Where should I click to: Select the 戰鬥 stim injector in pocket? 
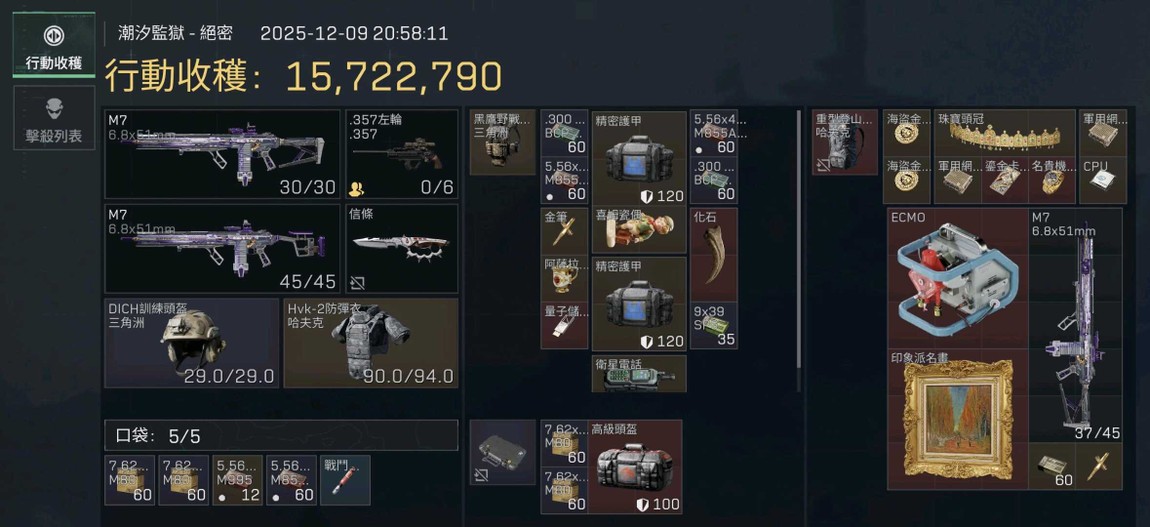(x=345, y=480)
